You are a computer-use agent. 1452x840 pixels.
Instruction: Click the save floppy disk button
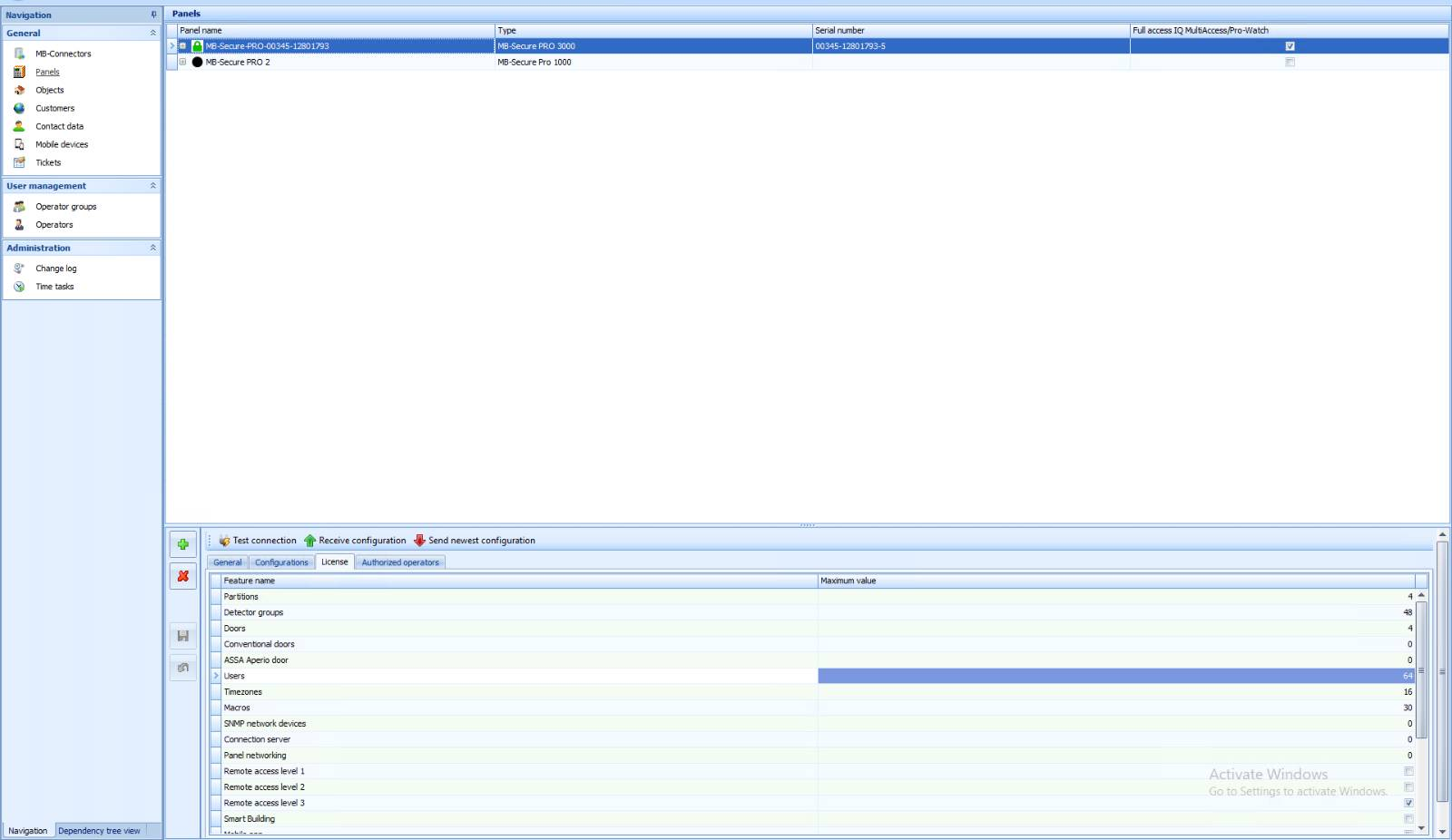pos(183,636)
